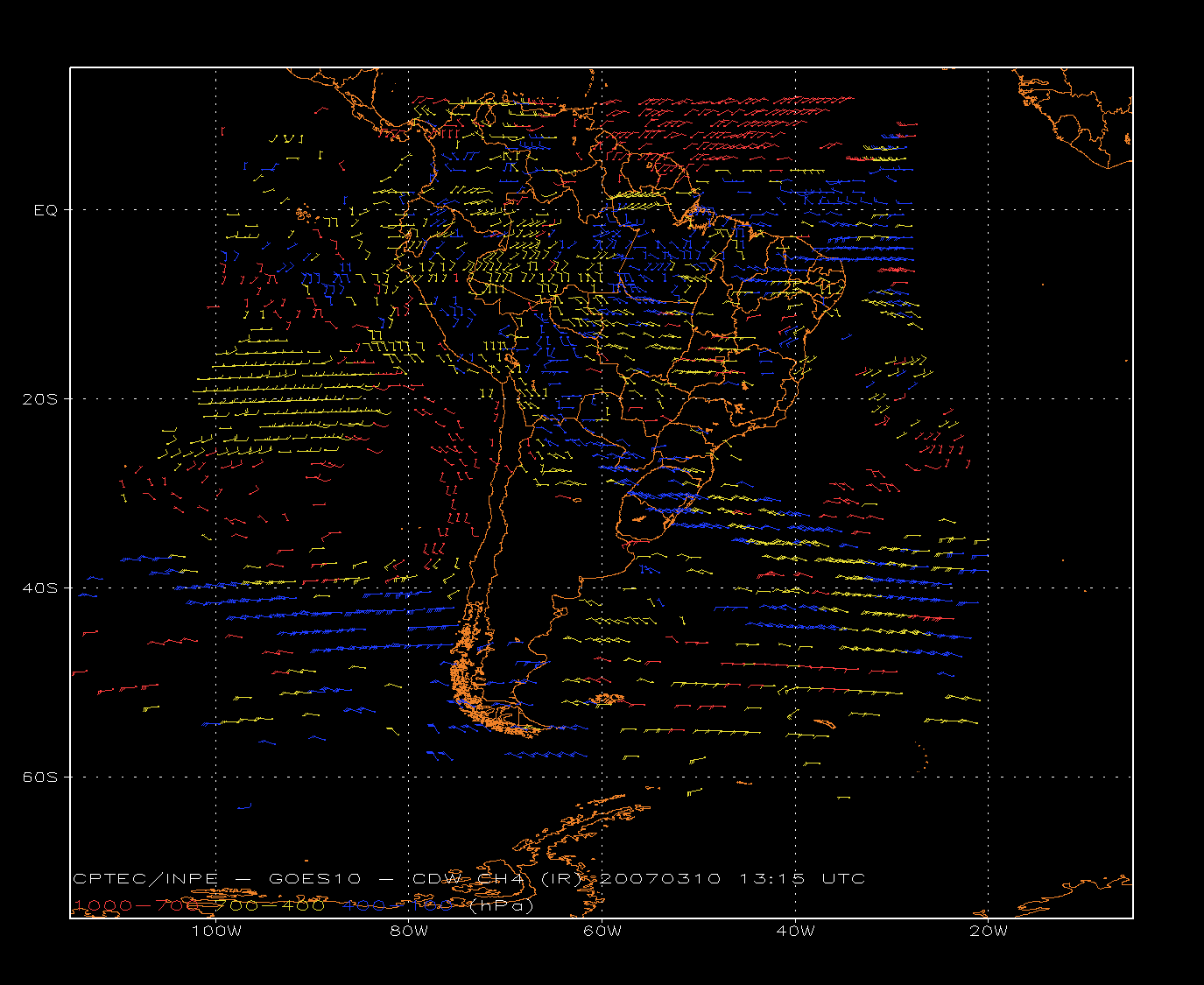Click the 13:15 UTC time stamp
Screen dimensions: 1204x985
[803, 878]
